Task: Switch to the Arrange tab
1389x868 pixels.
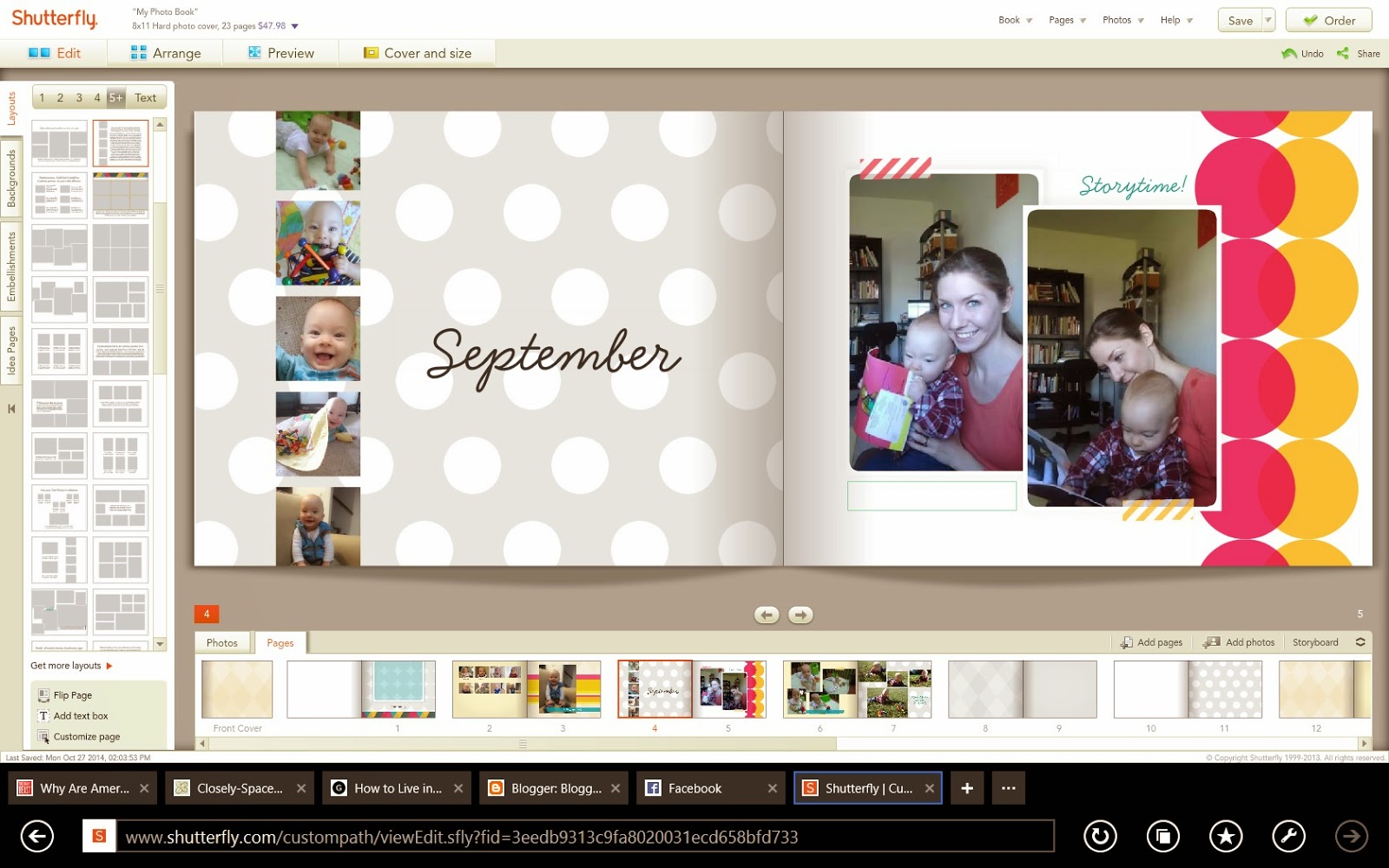Action: [x=165, y=53]
